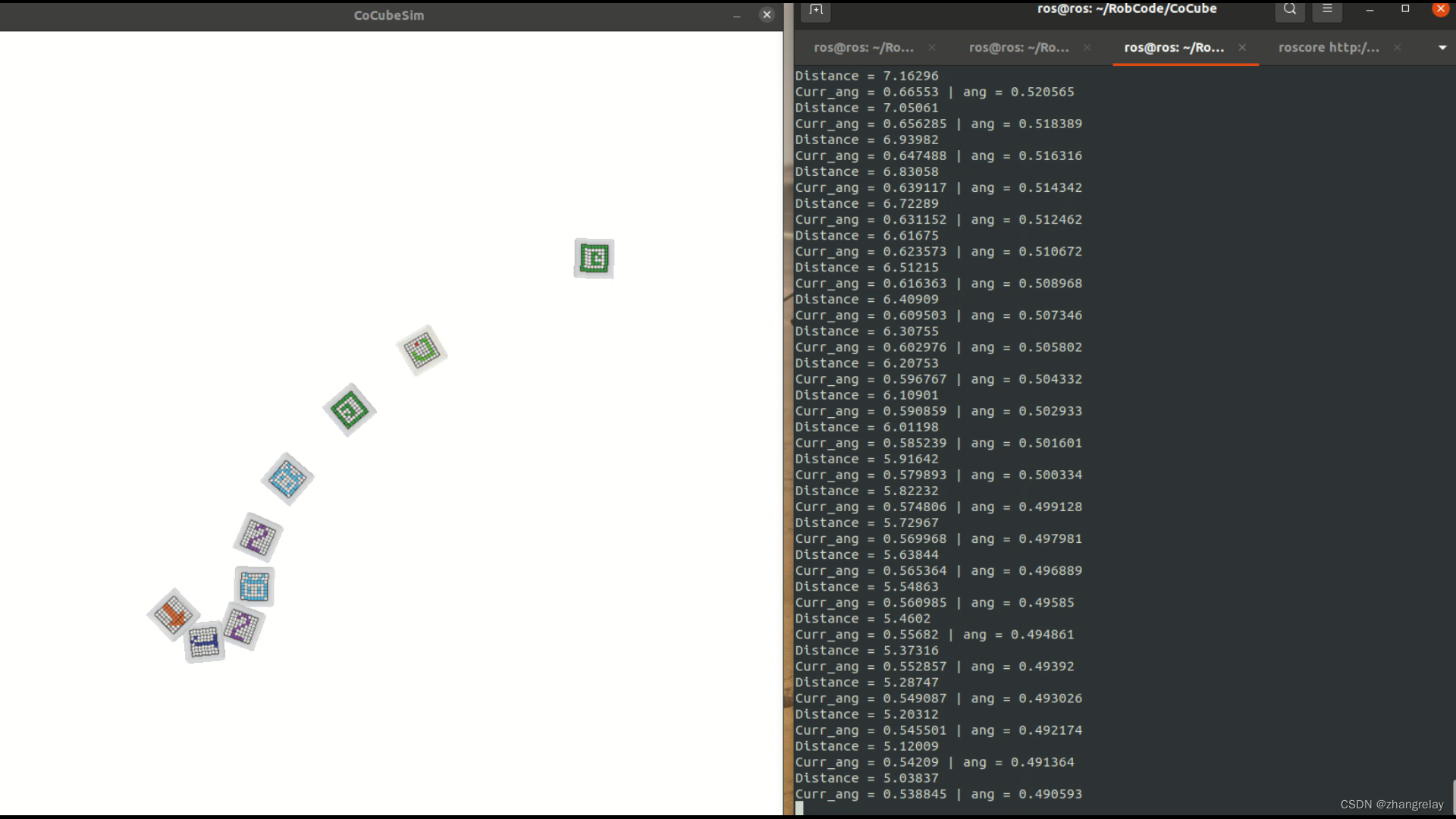Screen dimensions: 1456x819
Task: Click the green diamond-rotated cube
Action: tap(350, 410)
